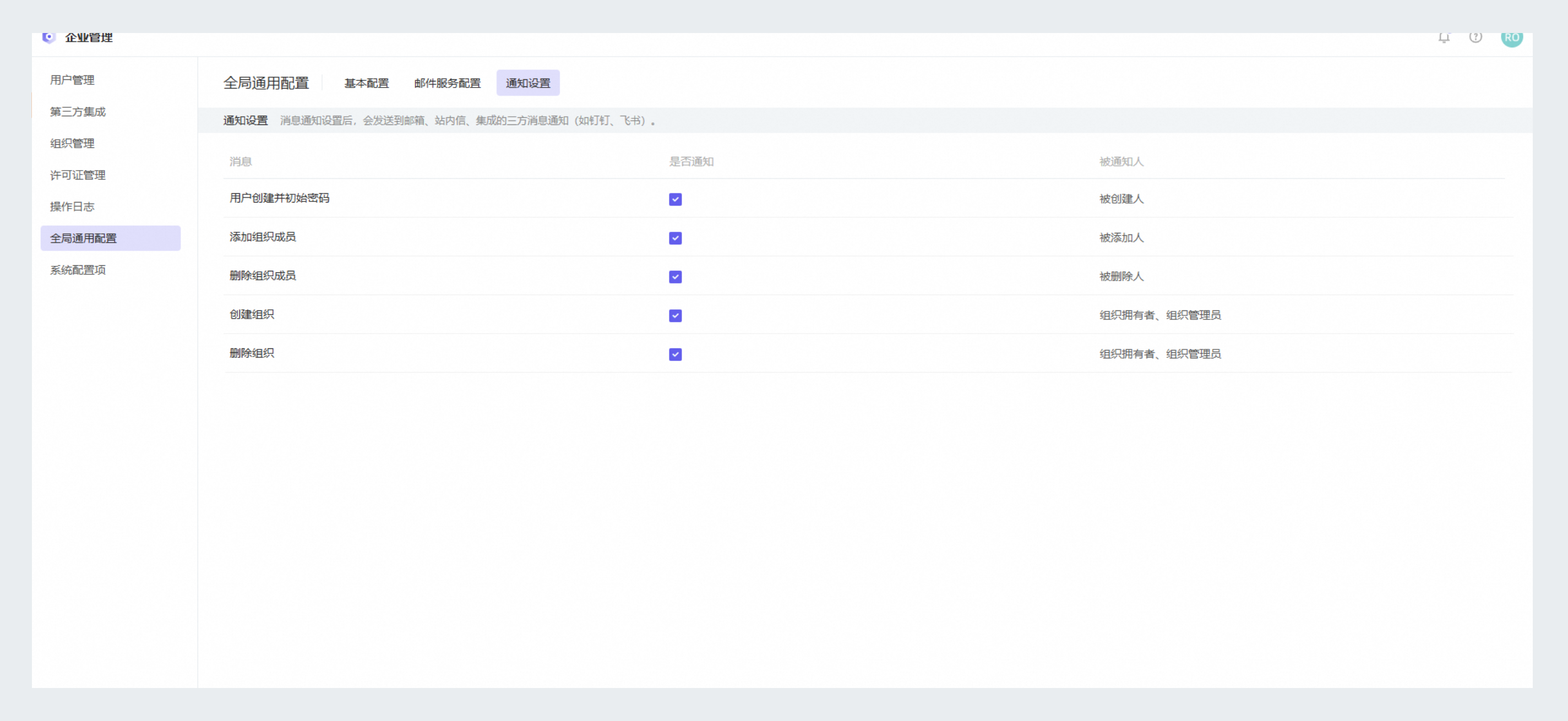Click the 是否通知 column header
Viewport: 1568px width, 721px height.
[x=691, y=162]
